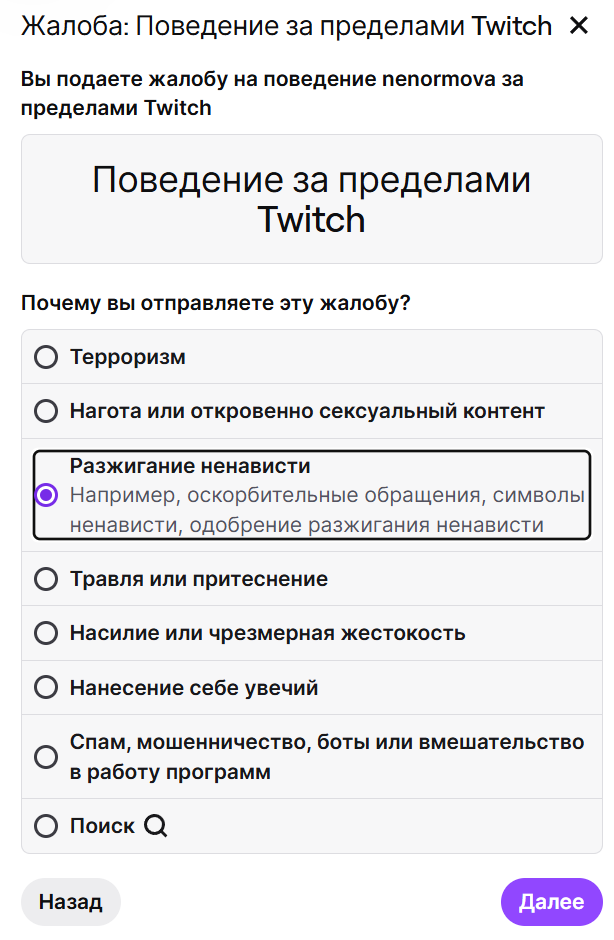Click the Разжигание ненависти option title text
The width and height of the screenshot is (614, 940).
tap(190, 466)
